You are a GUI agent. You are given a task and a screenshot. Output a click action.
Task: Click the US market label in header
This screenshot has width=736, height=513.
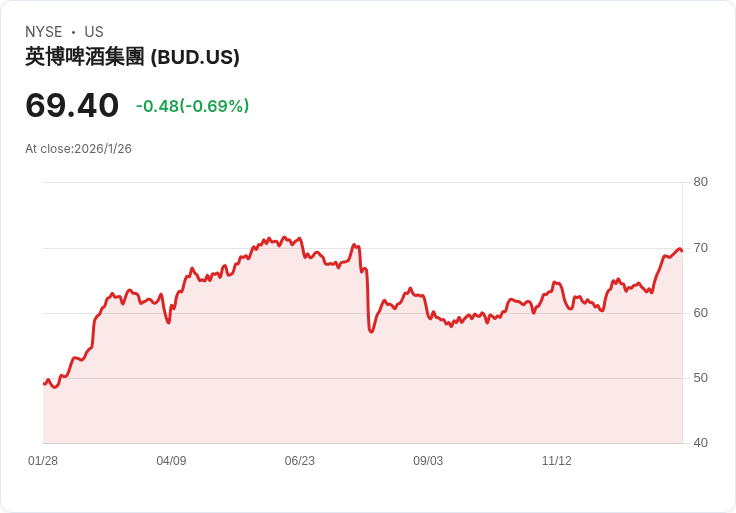coord(94,32)
